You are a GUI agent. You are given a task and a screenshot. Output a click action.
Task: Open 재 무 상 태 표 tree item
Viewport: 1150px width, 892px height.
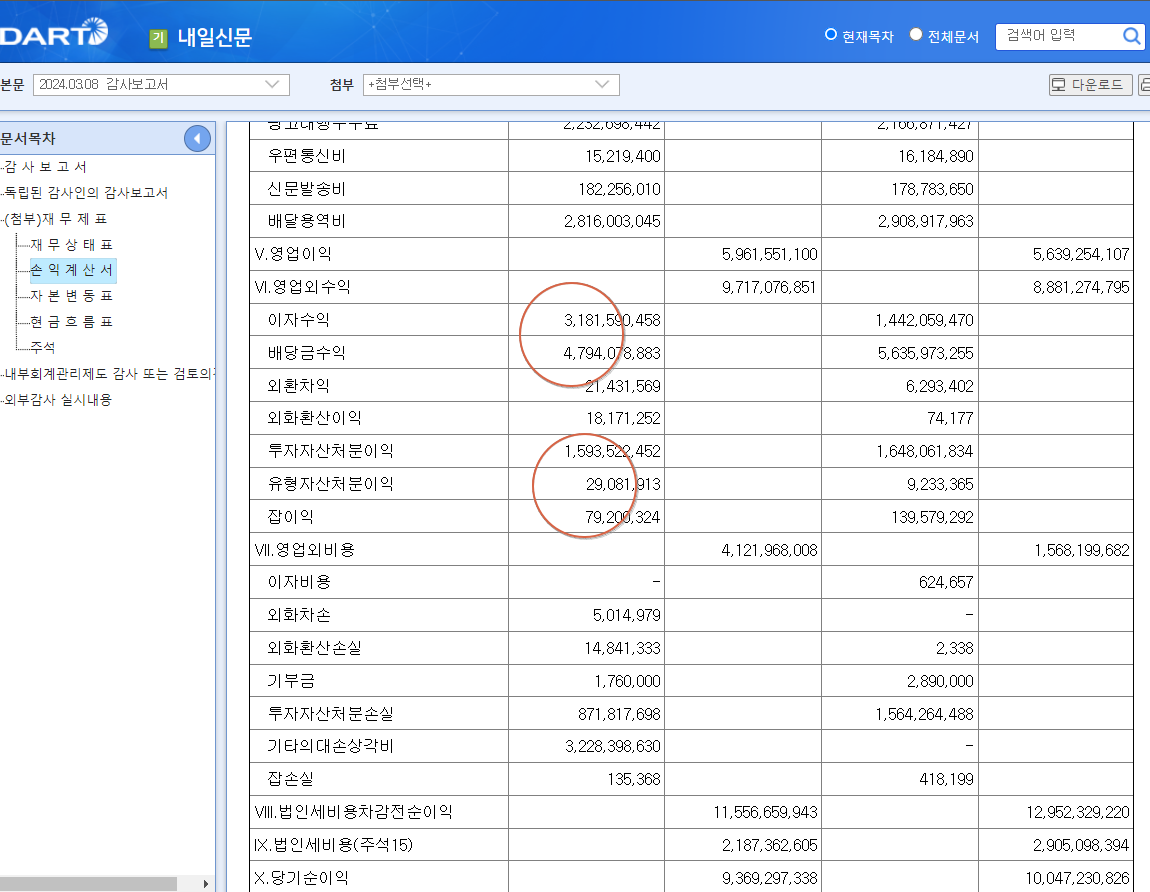pos(71,244)
